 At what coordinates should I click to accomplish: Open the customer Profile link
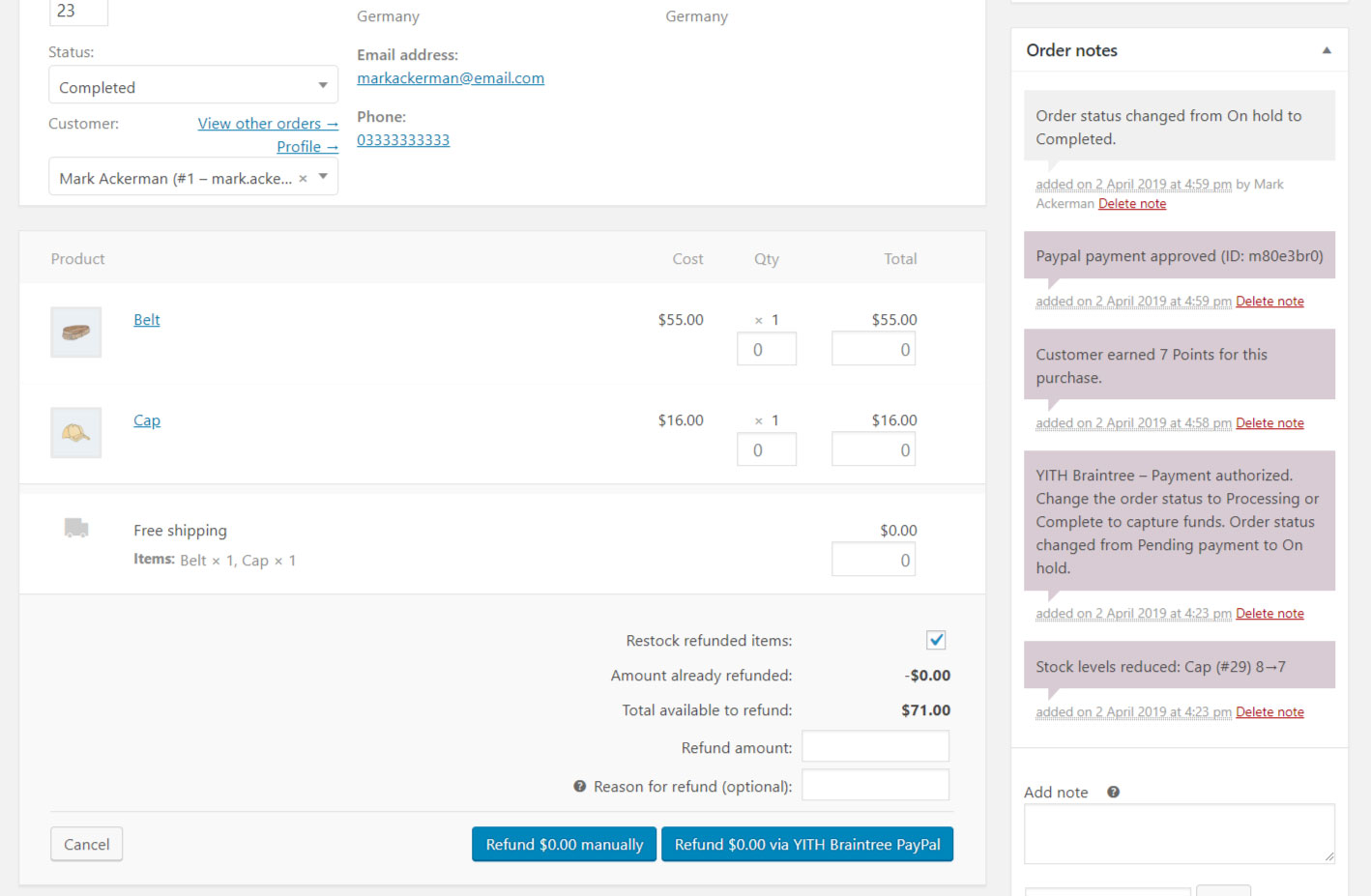click(306, 147)
